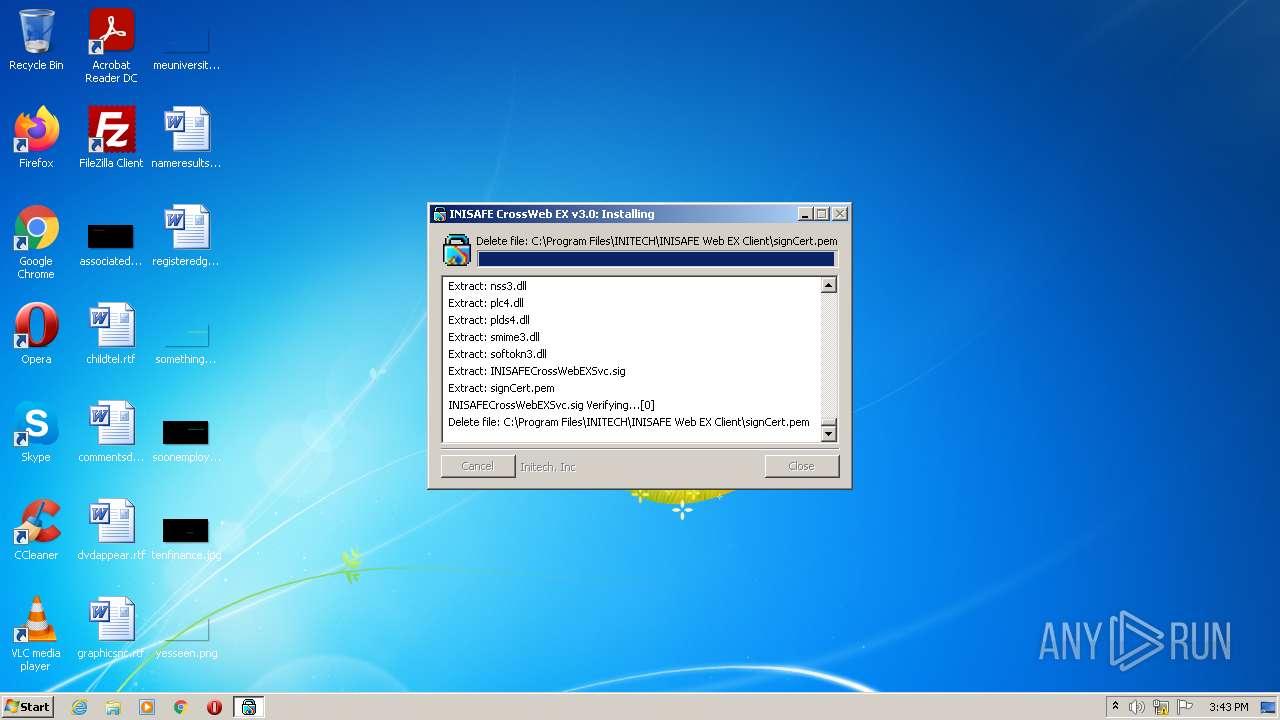Click the INISAFE installer icon in dialog
This screenshot has height=720, width=1280.
click(457, 251)
